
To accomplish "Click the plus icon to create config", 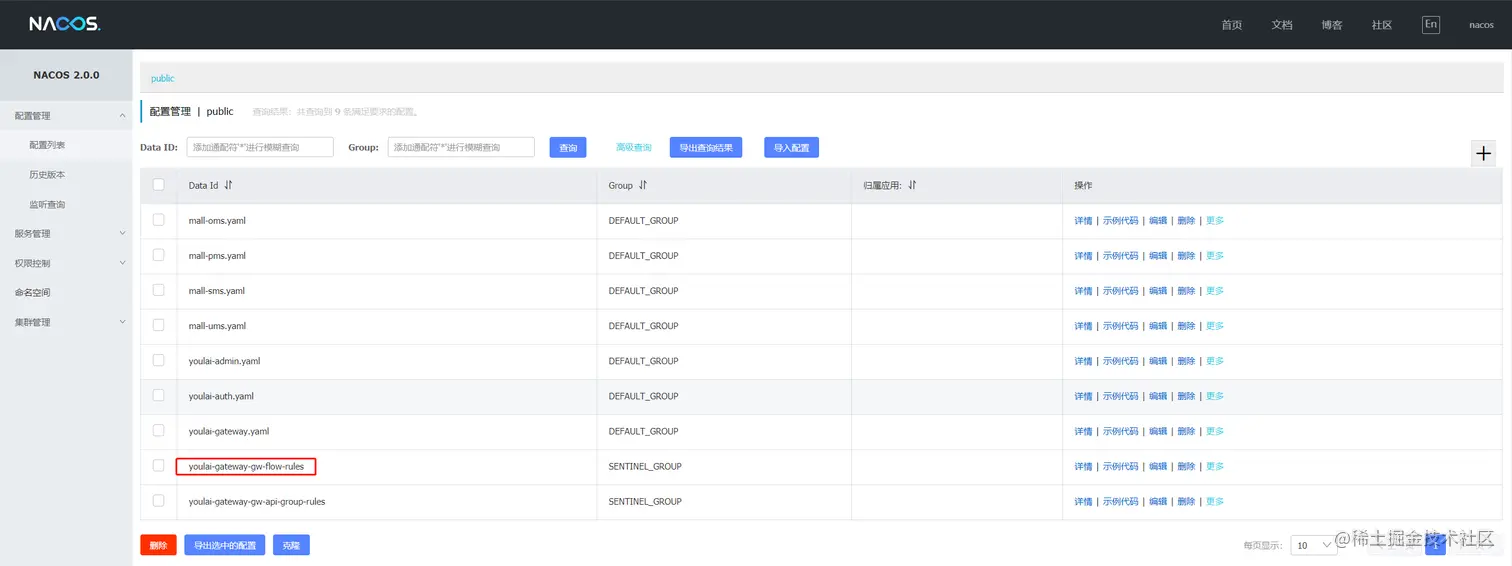I will point(1483,153).
